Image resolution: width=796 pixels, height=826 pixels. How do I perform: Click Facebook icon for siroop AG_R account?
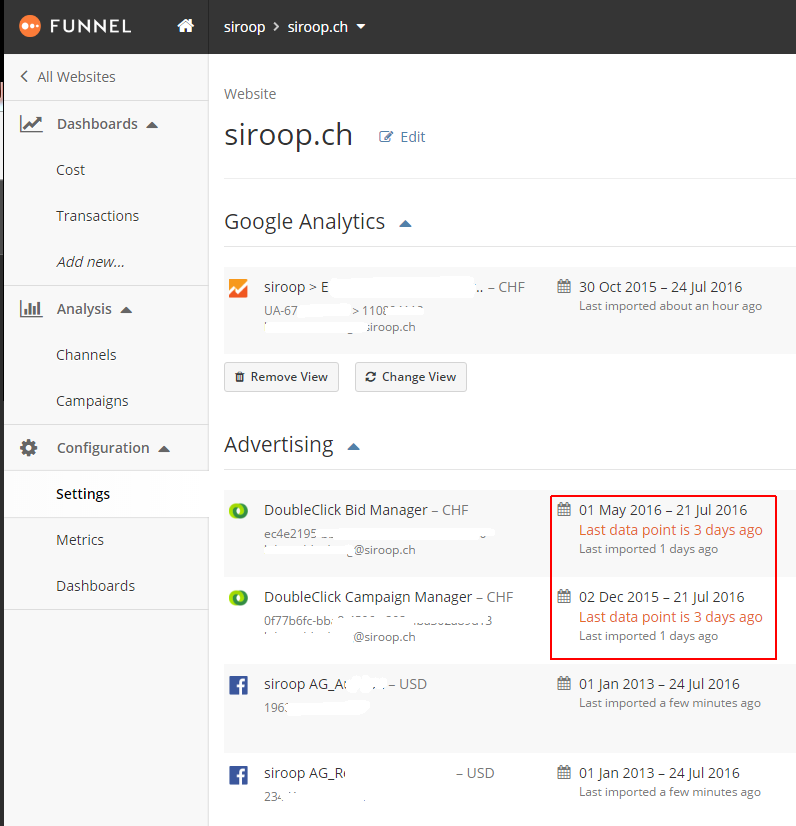(238, 775)
